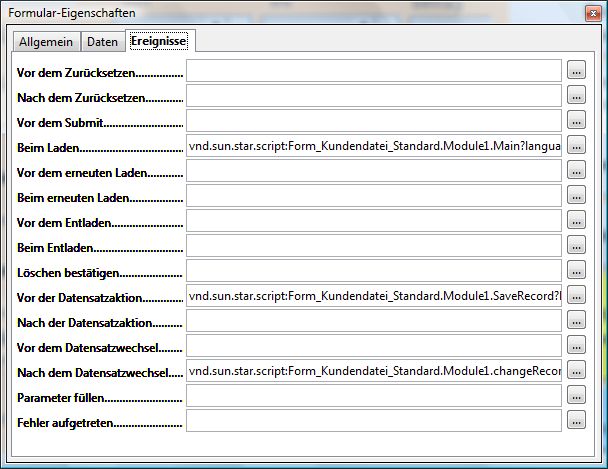This screenshot has width=608, height=469.
Task: Click the empty Vor dem Submit field
Action: [373, 120]
